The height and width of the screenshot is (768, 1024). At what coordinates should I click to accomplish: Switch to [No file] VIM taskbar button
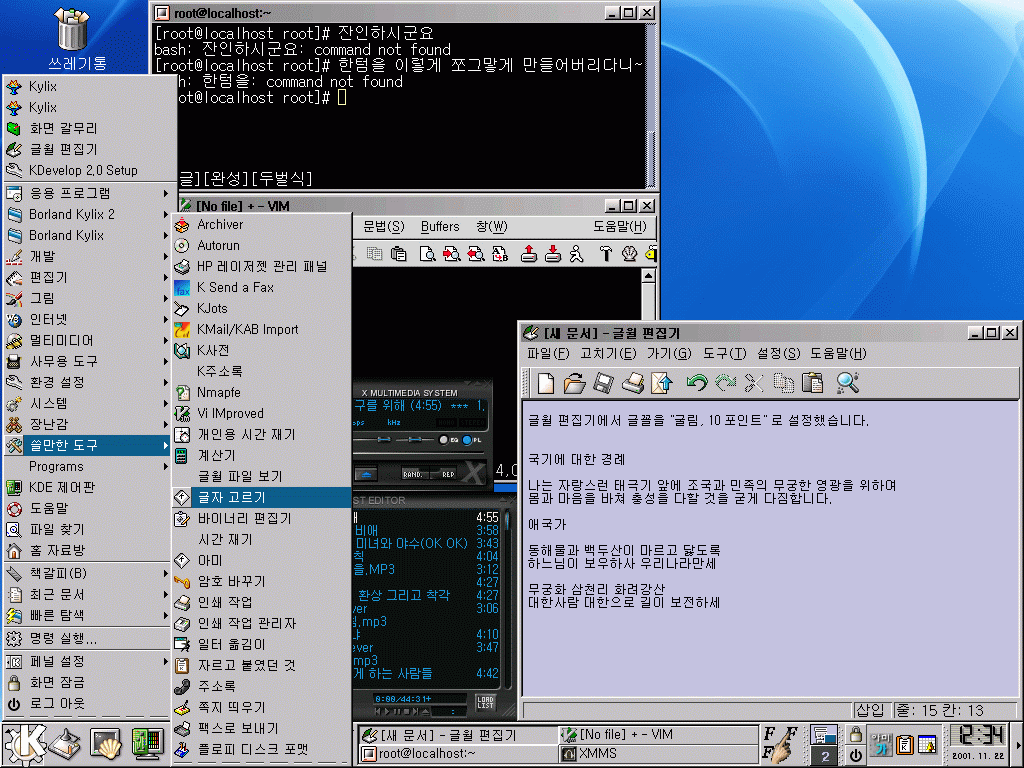tap(656, 735)
